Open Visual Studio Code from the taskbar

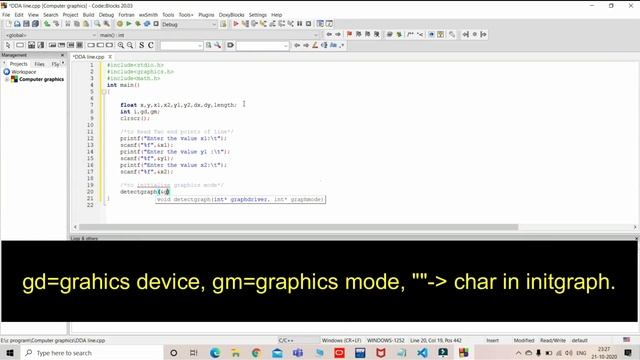tap(422, 353)
